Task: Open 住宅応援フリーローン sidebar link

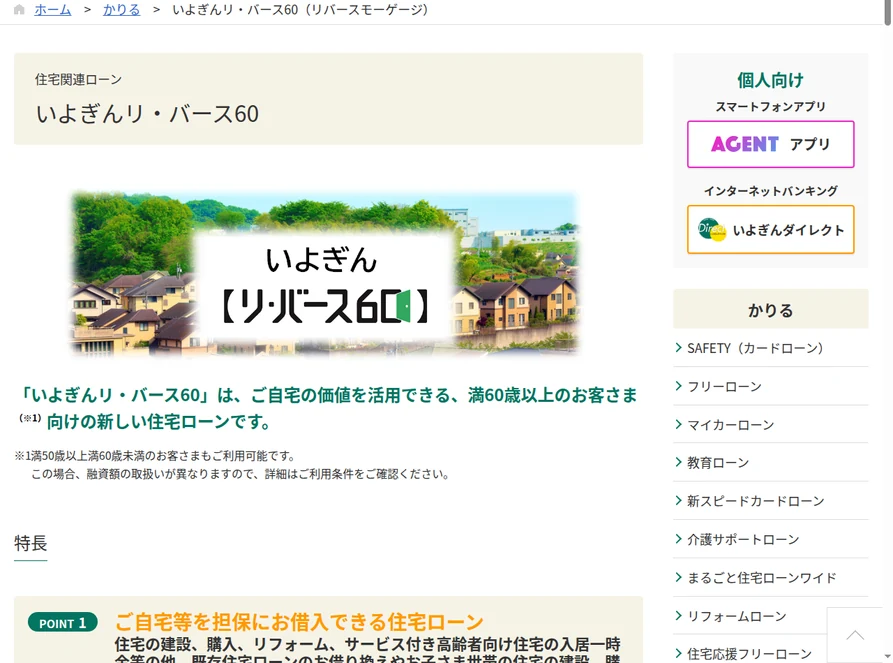Action: (x=749, y=654)
